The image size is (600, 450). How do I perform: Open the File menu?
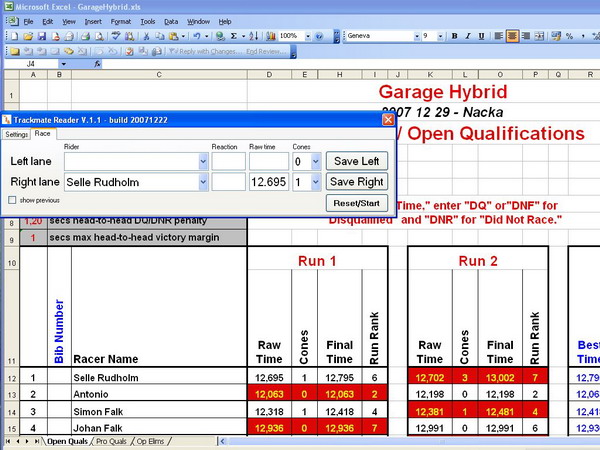[29, 22]
